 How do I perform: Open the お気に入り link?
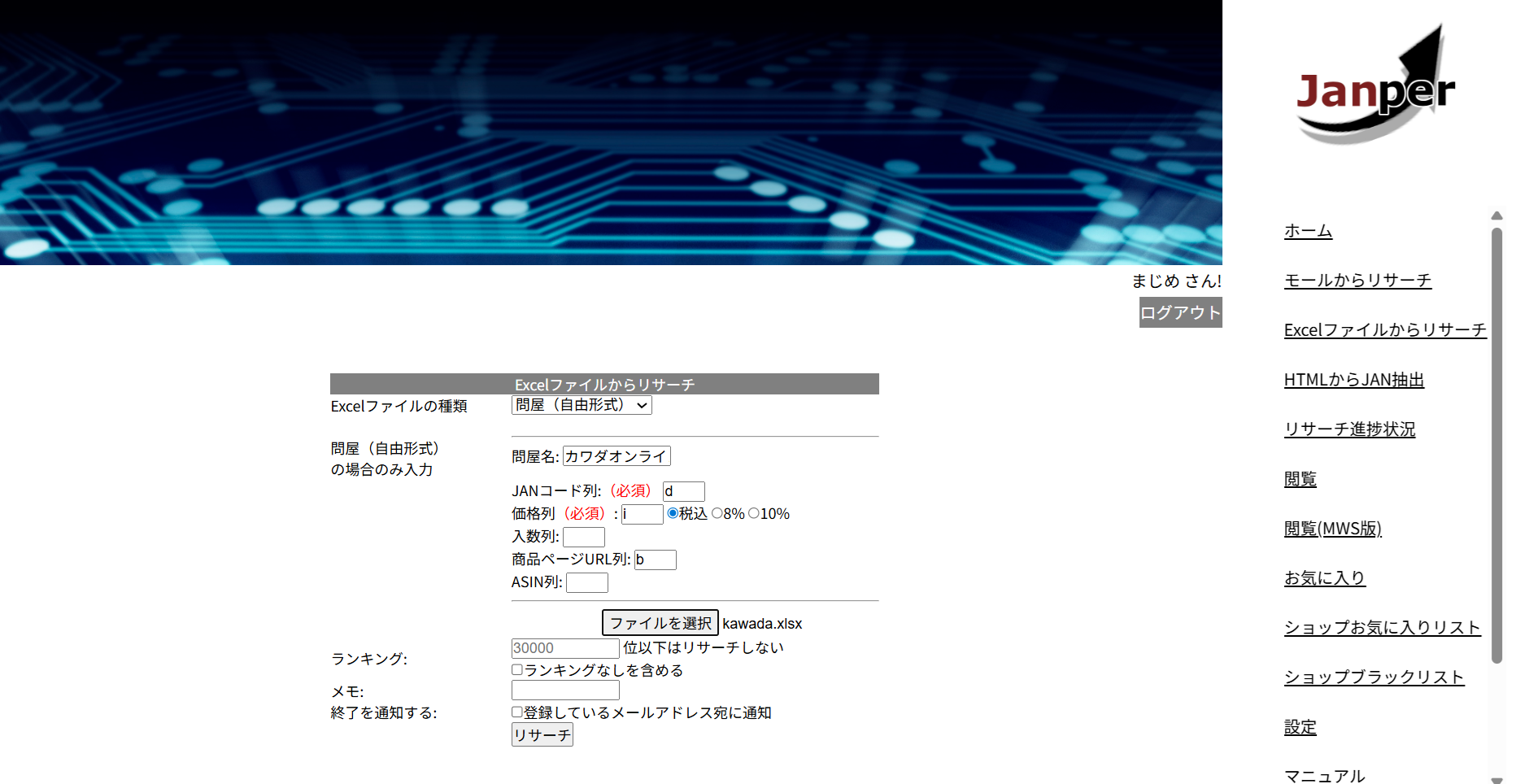click(x=1324, y=578)
